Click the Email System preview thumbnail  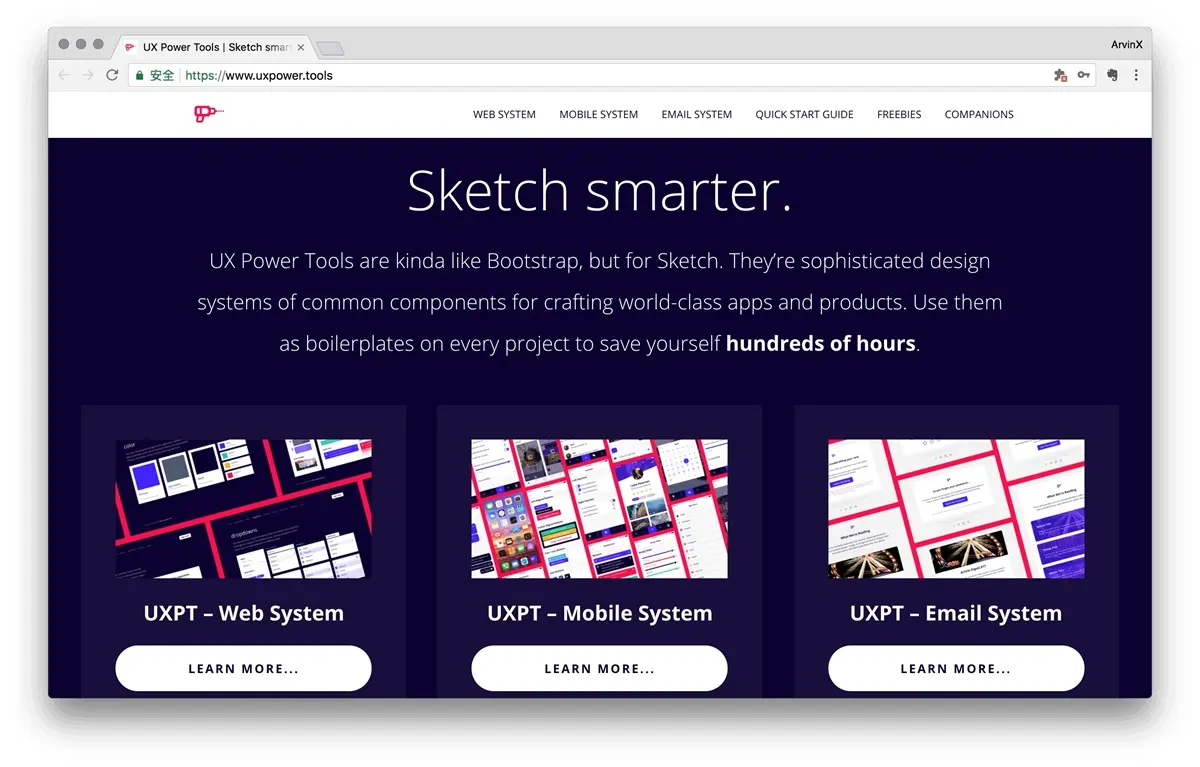click(x=956, y=509)
